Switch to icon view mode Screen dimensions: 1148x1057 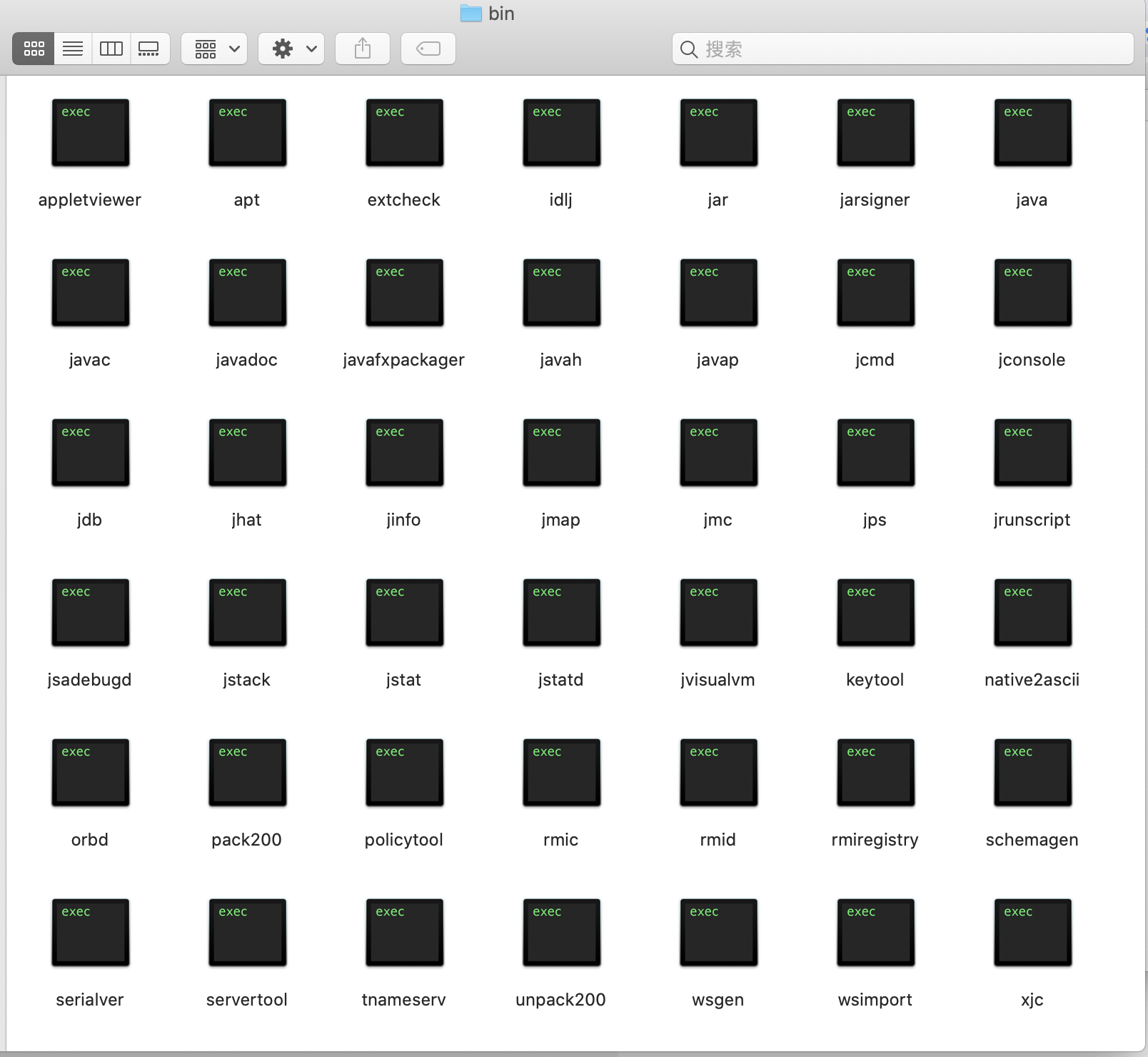pos(34,49)
